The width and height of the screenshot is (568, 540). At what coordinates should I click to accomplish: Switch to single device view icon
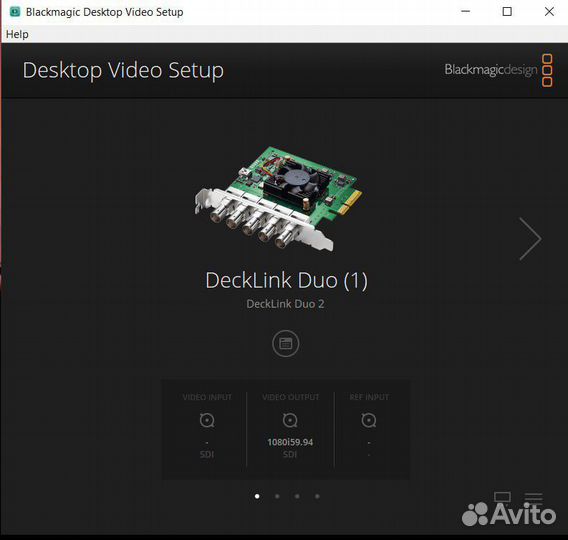click(502, 497)
